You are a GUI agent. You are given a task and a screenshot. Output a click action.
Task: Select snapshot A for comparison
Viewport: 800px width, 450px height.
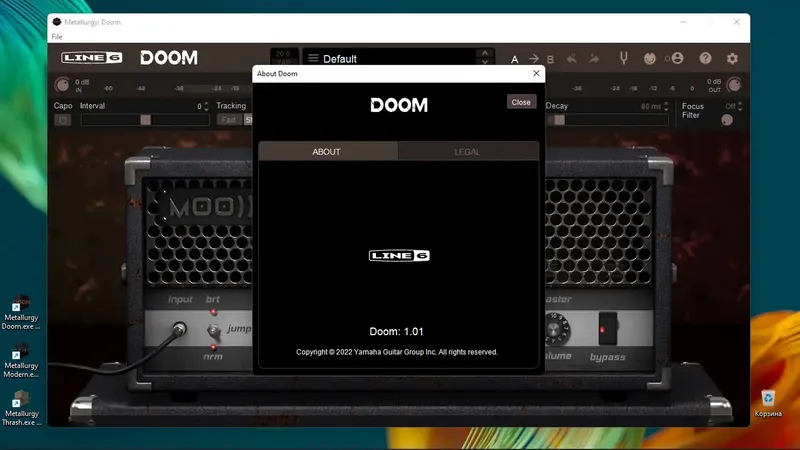(514, 59)
